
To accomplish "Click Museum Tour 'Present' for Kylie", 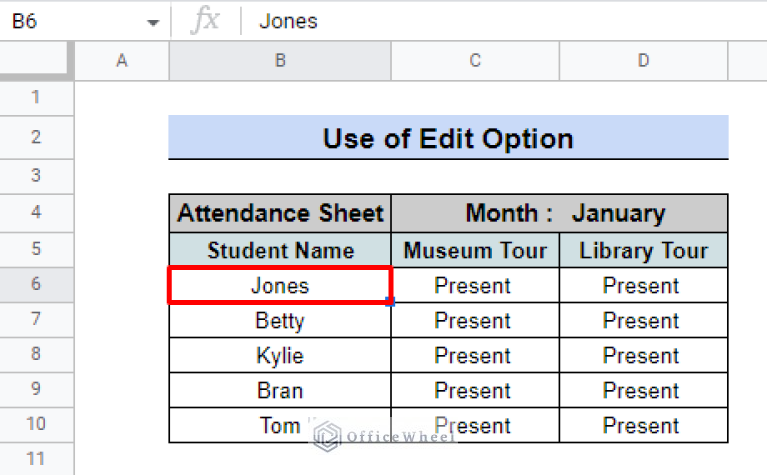I will [475, 356].
